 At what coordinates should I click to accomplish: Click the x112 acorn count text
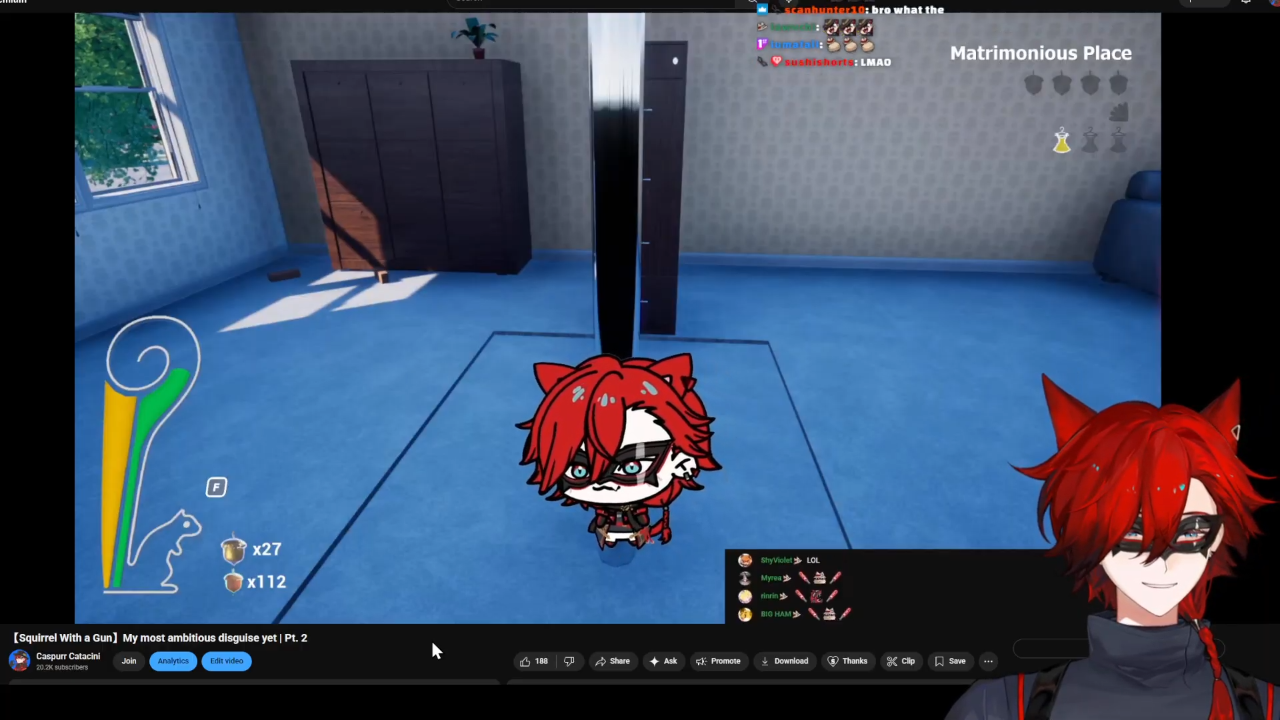(267, 581)
